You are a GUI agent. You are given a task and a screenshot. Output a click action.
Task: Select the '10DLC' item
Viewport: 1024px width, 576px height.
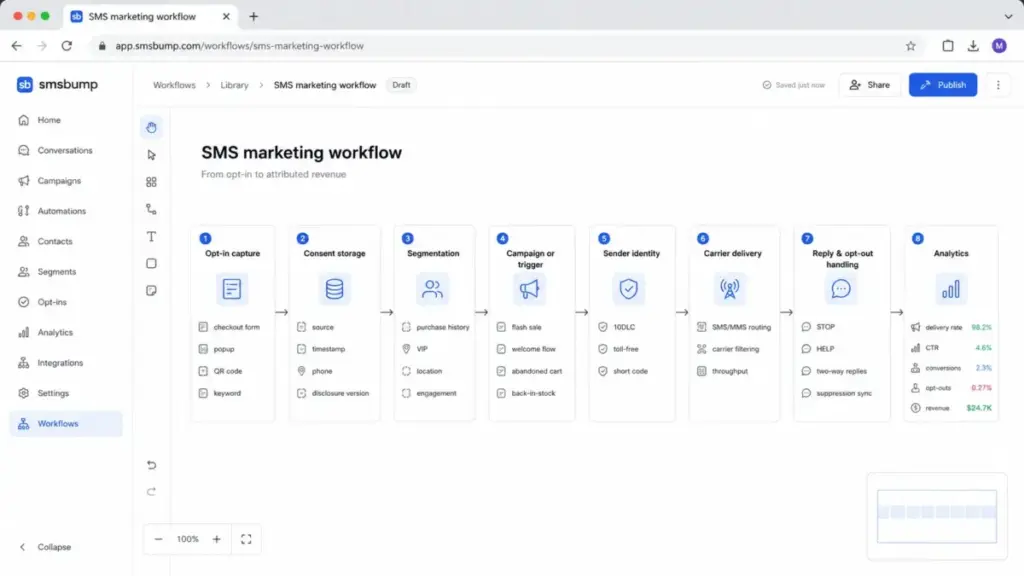click(x=617, y=327)
